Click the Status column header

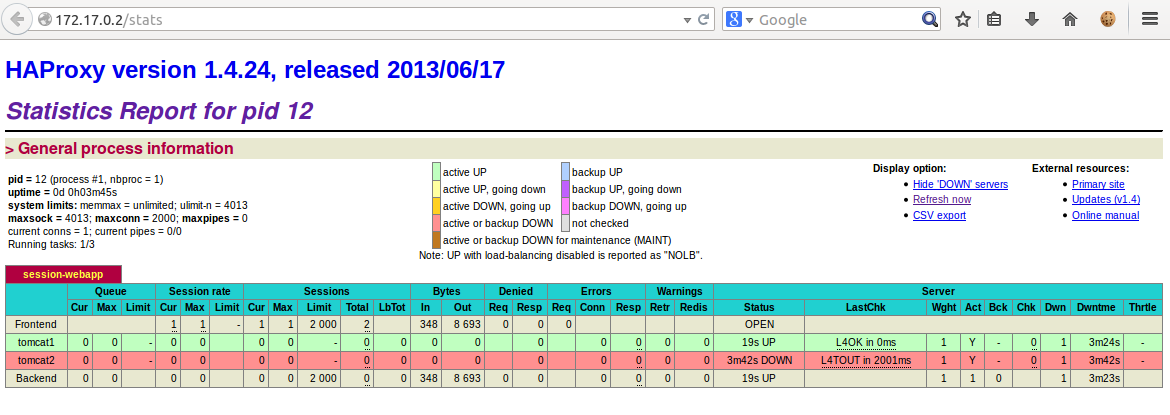coord(759,307)
